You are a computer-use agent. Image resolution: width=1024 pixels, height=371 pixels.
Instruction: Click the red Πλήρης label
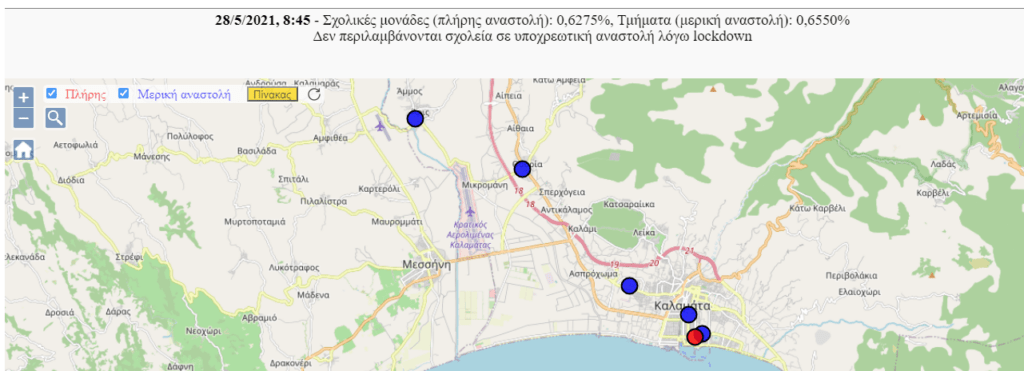(86, 95)
